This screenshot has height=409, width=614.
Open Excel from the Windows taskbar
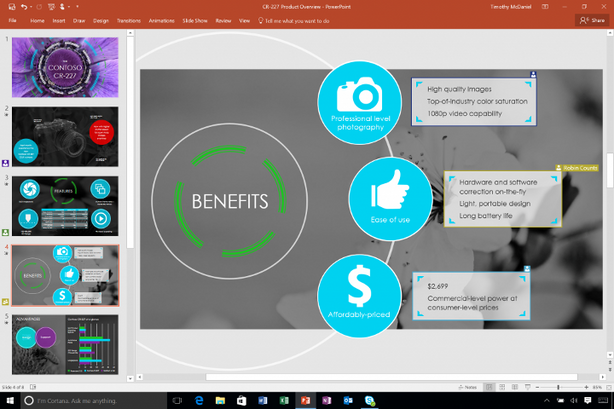click(284, 401)
